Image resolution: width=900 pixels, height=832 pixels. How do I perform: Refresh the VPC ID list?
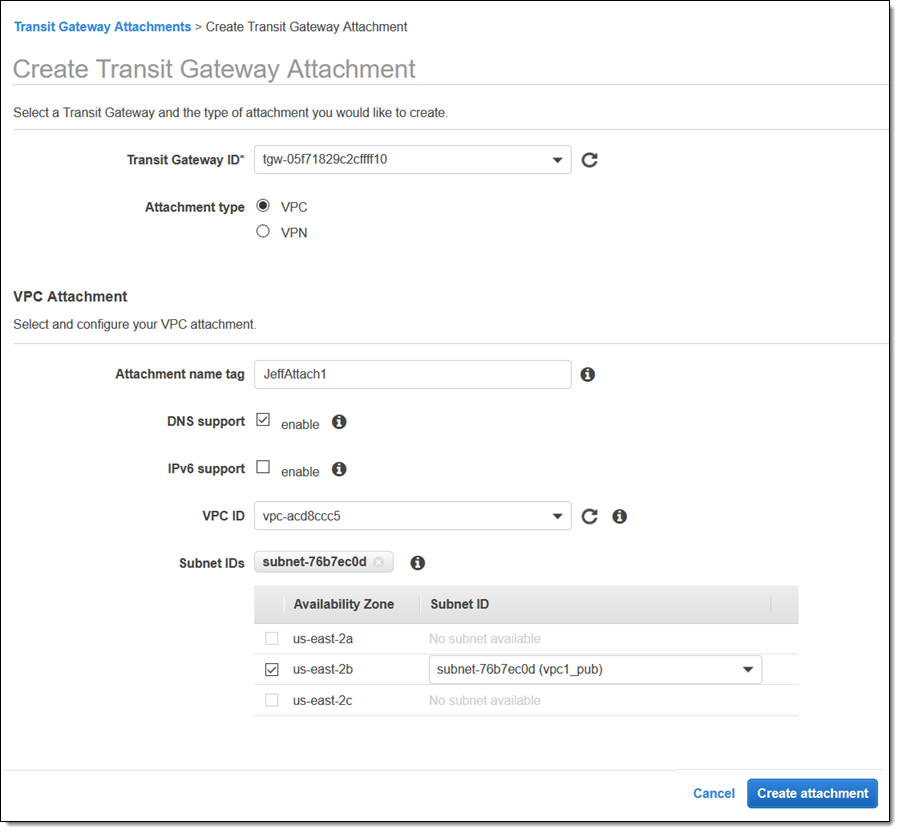coord(589,516)
